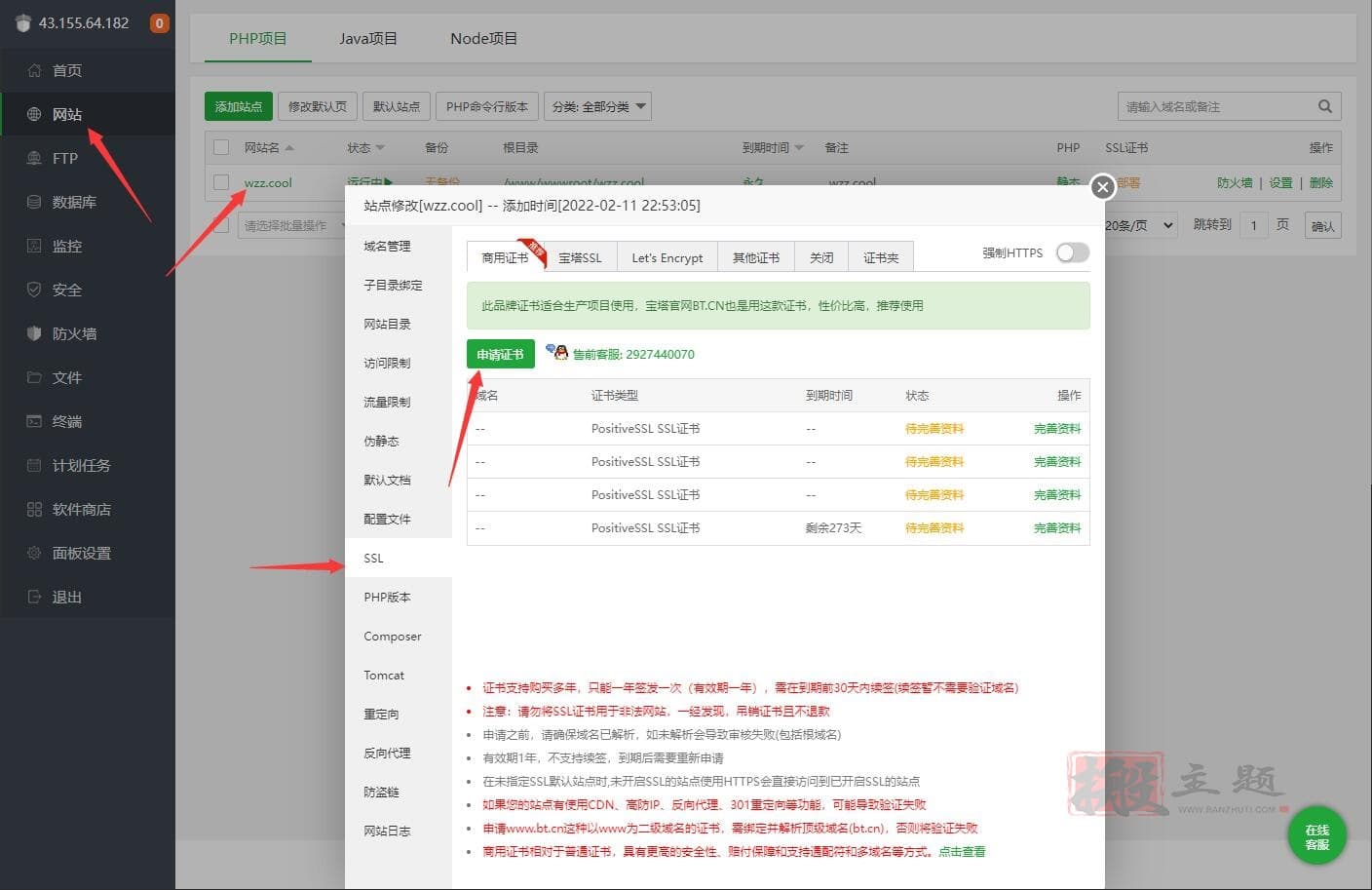Check the wzz.cool row checkbox

(x=221, y=182)
